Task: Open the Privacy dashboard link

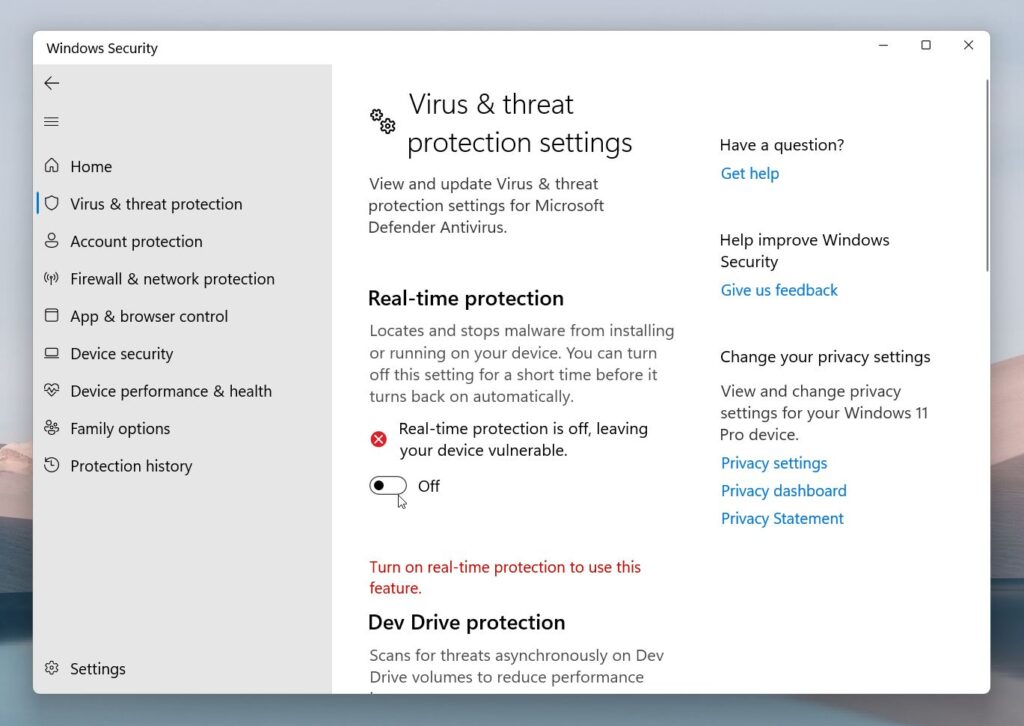Action: coord(784,491)
